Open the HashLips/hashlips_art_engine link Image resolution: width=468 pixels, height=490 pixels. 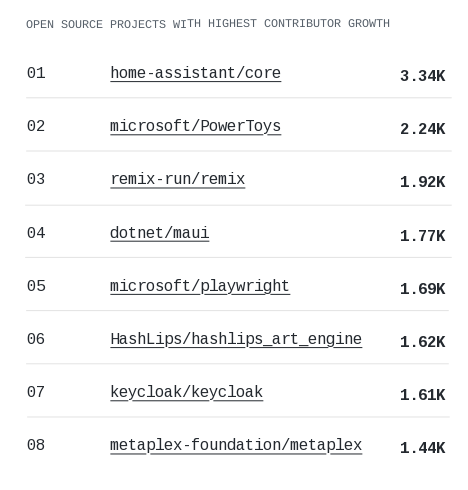coord(236,339)
